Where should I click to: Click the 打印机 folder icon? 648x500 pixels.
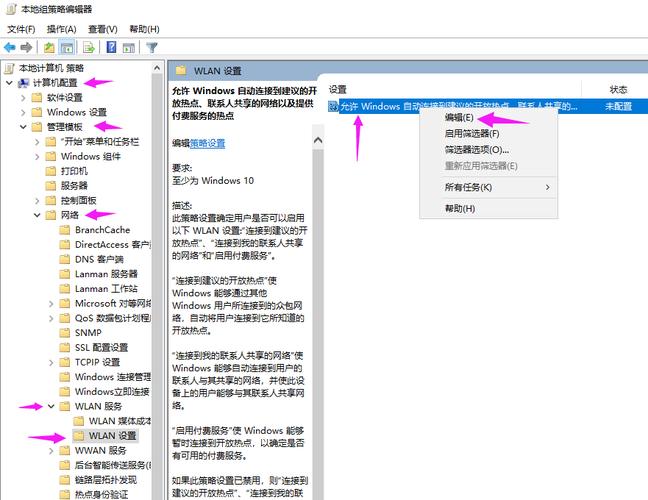click(x=51, y=171)
